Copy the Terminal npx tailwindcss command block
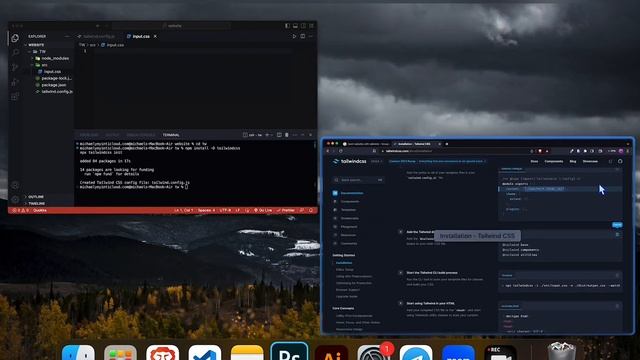Viewport: 640px width, 360px height. (x=617, y=275)
